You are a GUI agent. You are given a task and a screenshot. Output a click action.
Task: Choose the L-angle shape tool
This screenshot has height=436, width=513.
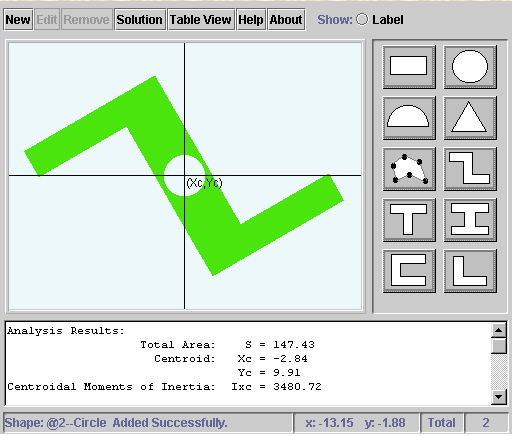pyautogui.click(x=470, y=271)
